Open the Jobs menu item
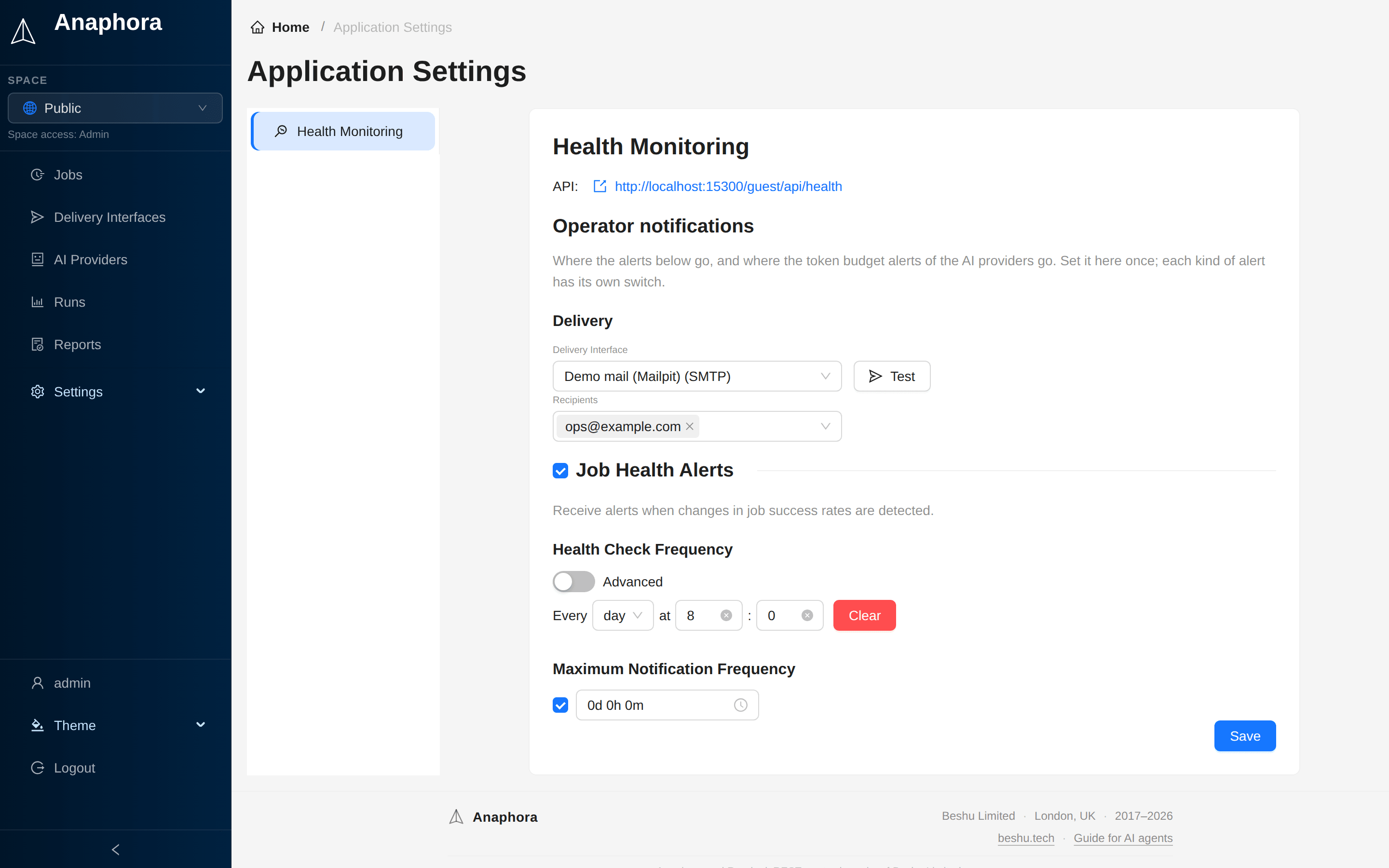Screen dimensions: 1389x868 click(x=115, y=175)
